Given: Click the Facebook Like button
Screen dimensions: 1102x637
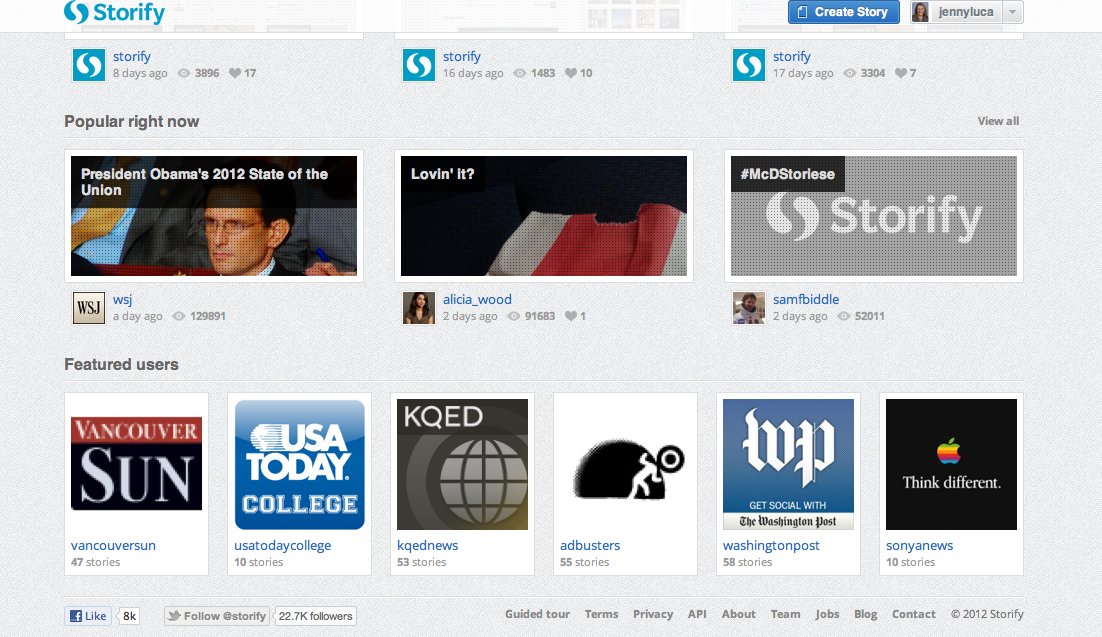Looking at the screenshot, I should 88,616.
